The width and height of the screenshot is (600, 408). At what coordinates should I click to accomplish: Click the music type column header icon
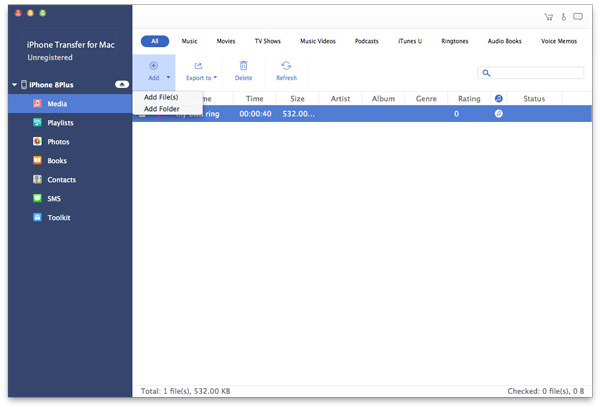tap(499, 98)
